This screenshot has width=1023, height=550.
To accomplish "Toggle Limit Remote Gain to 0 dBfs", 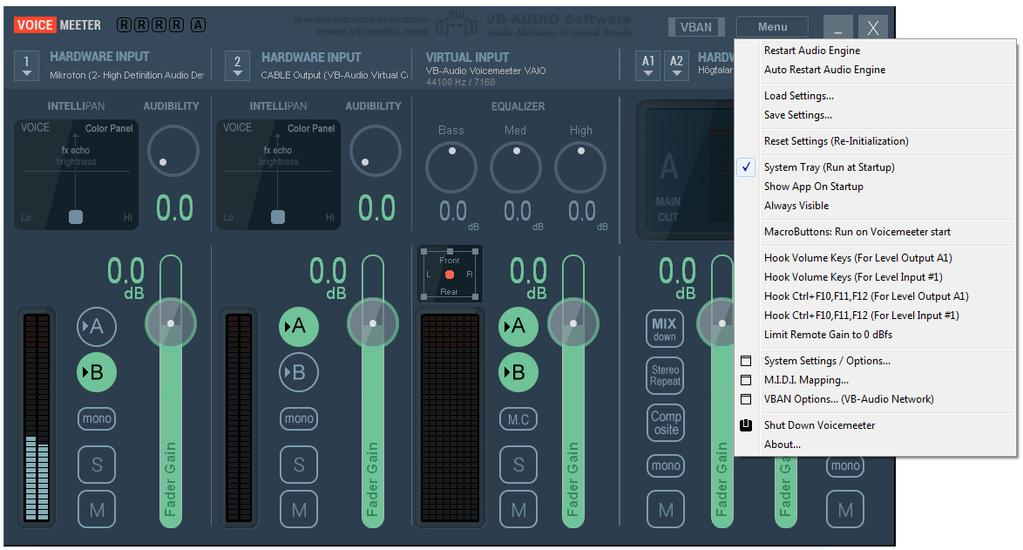I will click(828, 334).
